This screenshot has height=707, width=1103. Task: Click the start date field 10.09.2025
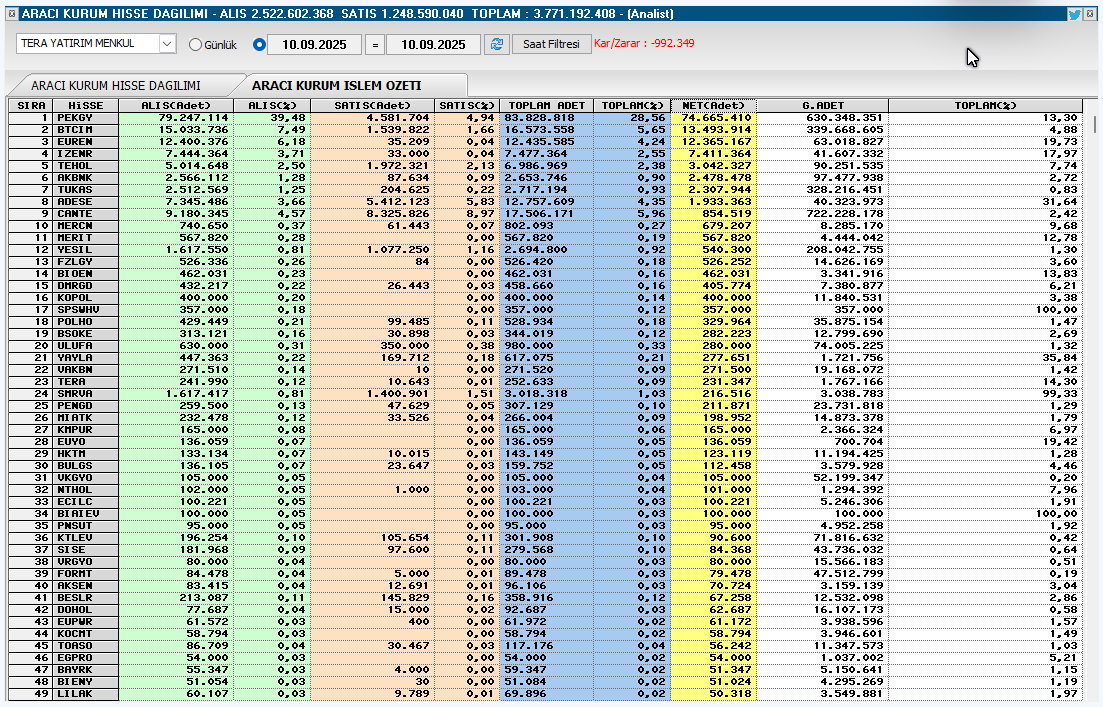314,44
